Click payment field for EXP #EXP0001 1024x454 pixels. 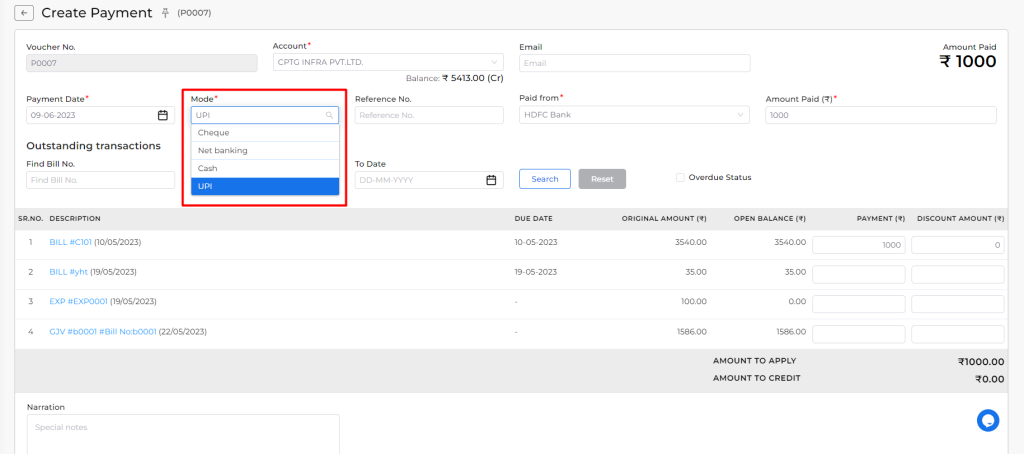[x=859, y=304]
